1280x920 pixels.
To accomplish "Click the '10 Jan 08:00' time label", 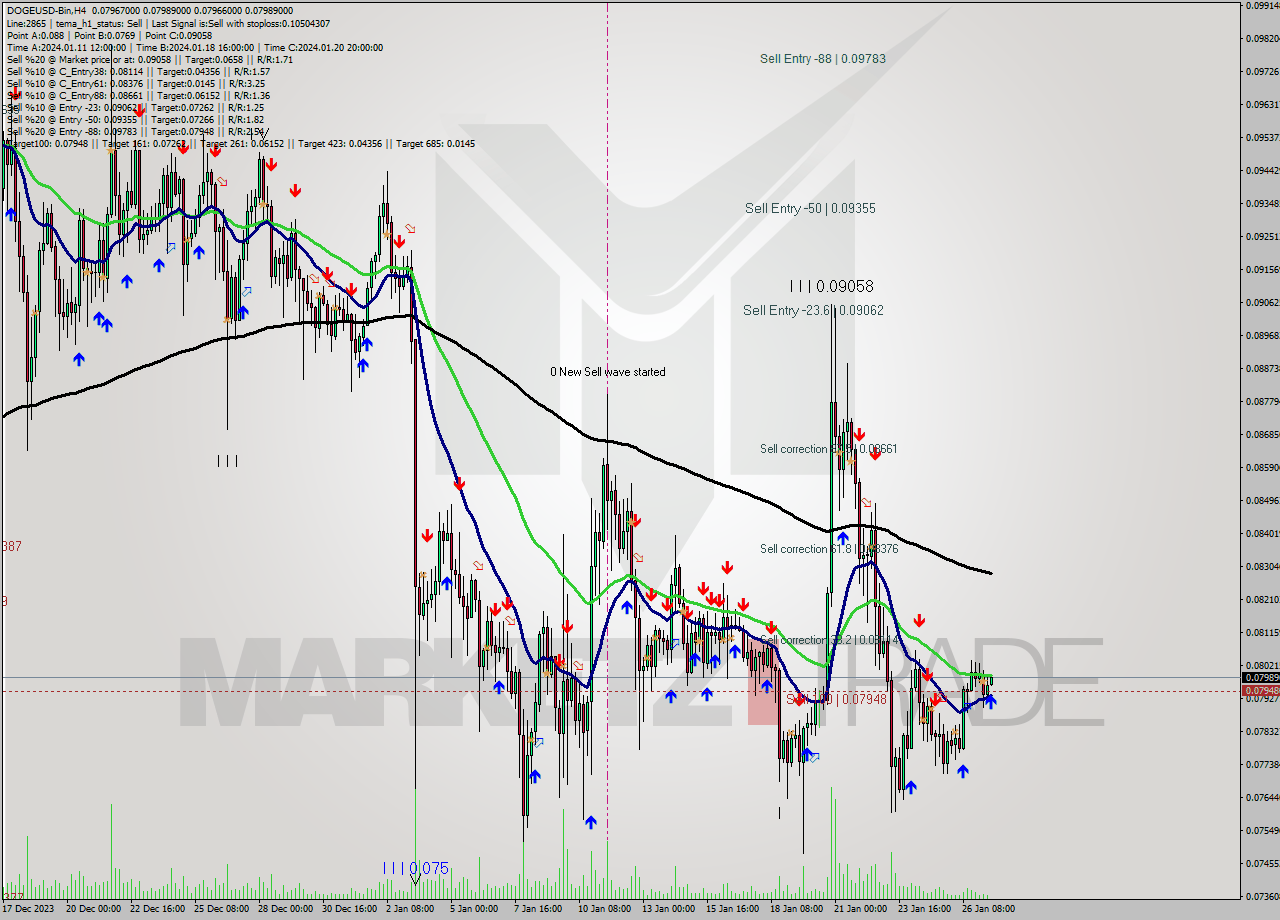I will pyautogui.click(x=605, y=909).
